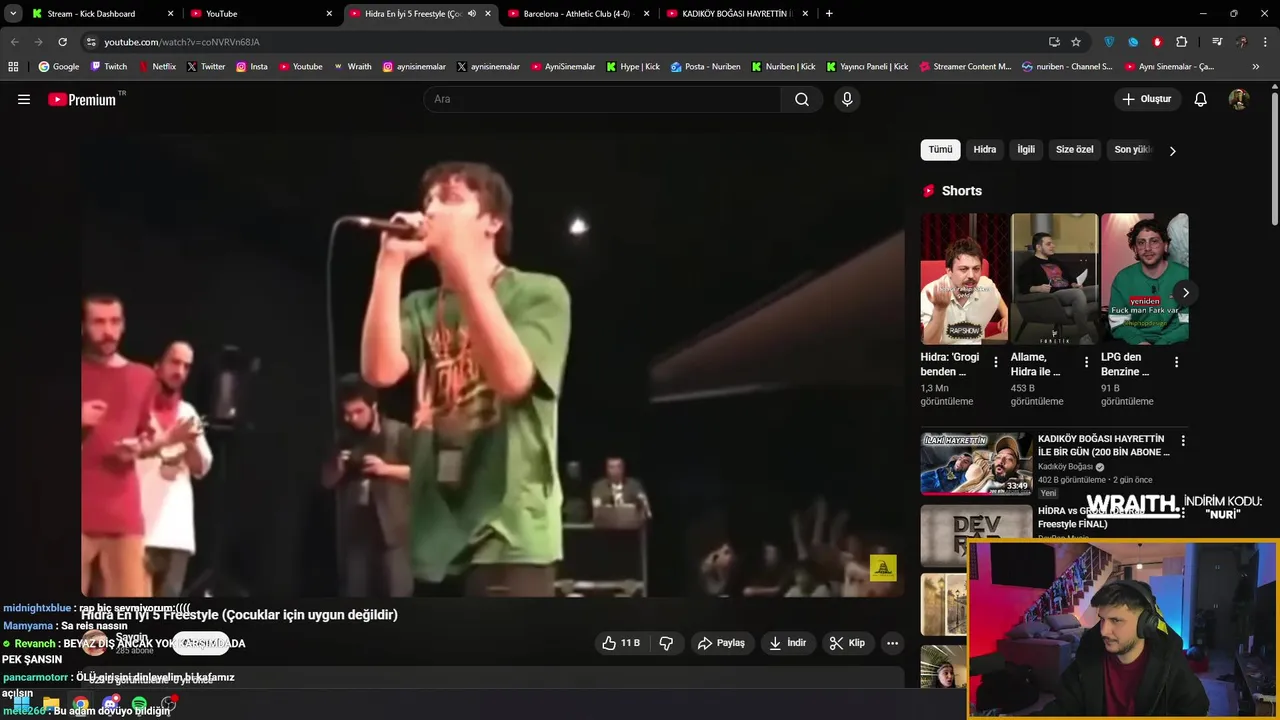Screen dimensions: 1280x720
Task: Open Windows Start button on taskbar
Action: [21, 704]
